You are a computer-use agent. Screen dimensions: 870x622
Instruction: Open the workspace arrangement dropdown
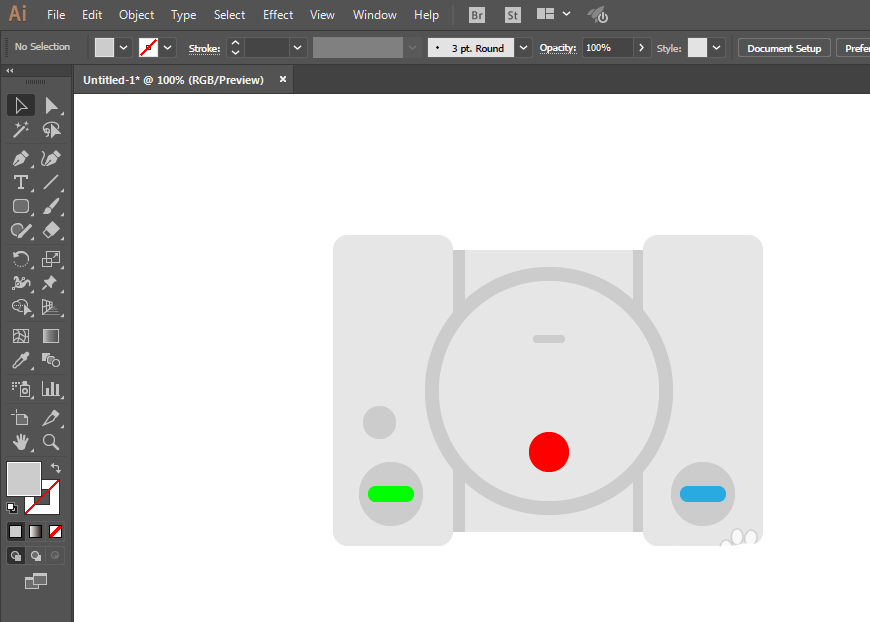(x=566, y=14)
